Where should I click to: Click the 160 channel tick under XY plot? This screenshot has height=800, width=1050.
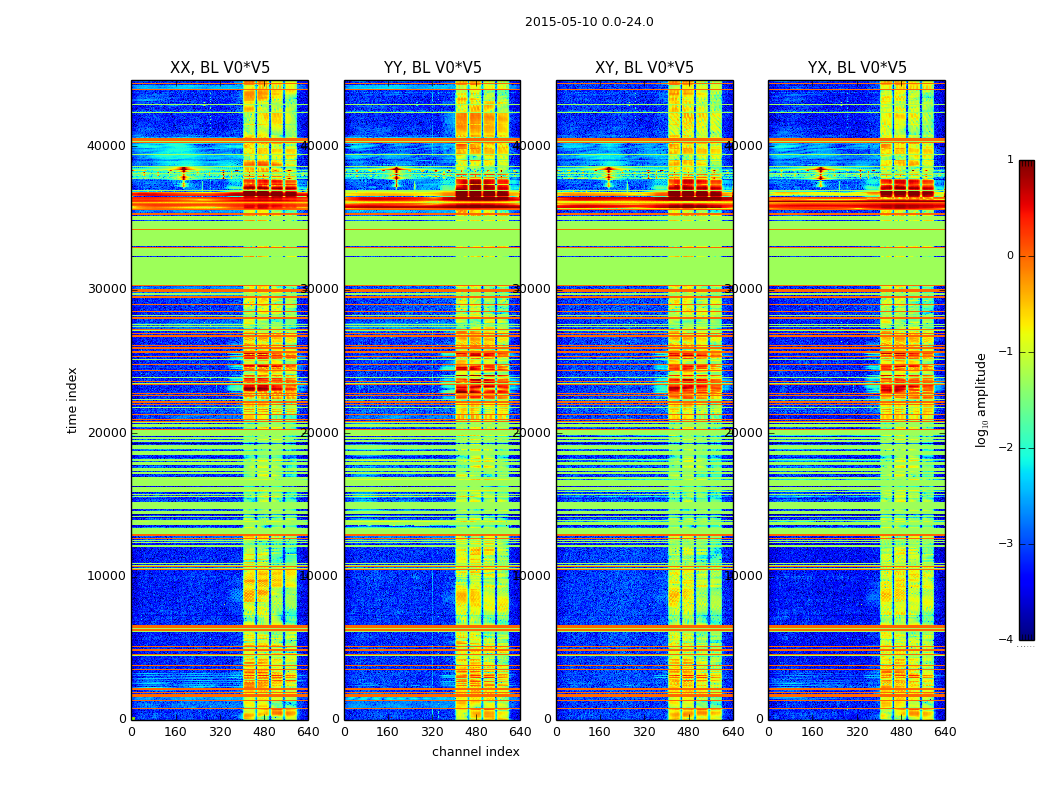[599, 732]
